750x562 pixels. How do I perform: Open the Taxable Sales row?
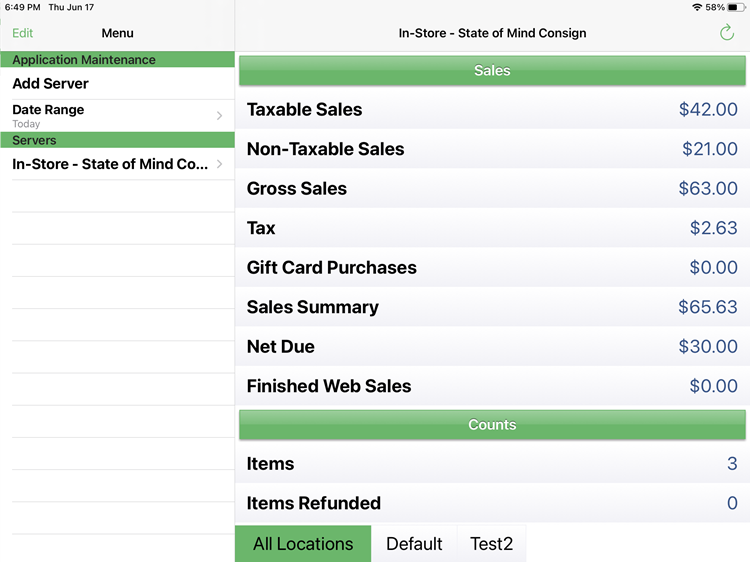pyautogui.click(x=492, y=110)
